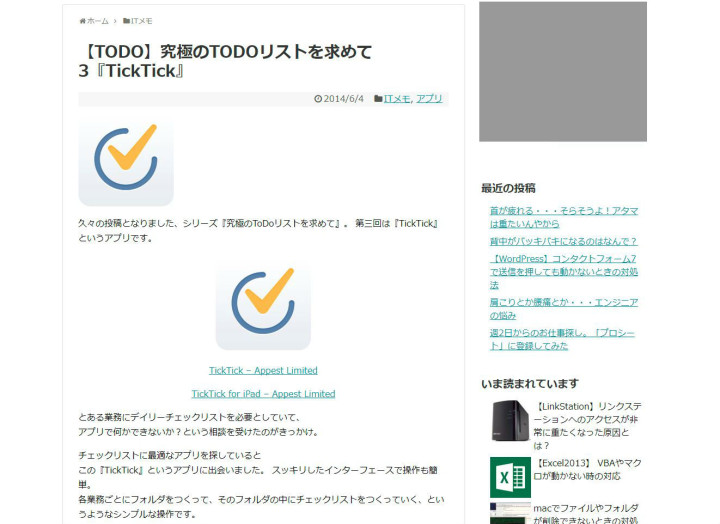Click the LinkStation NAS thumbnail

point(510,421)
